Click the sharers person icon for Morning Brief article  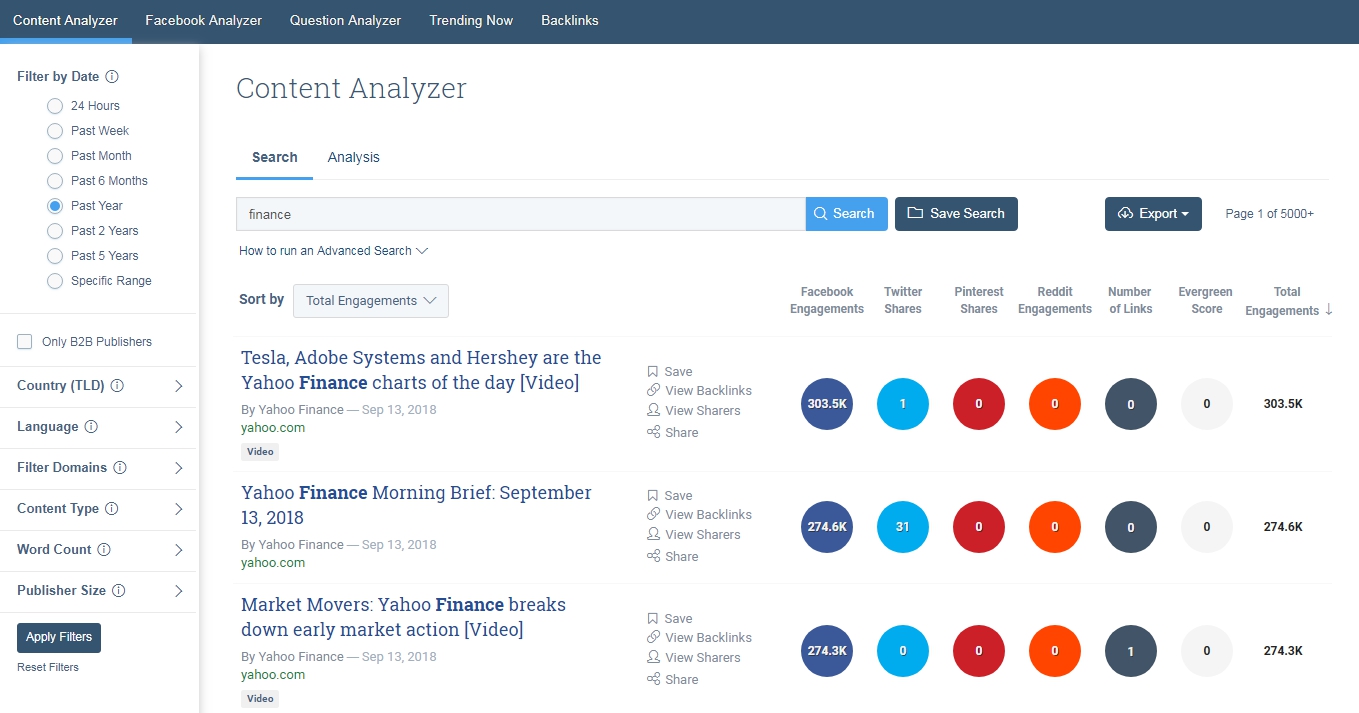[x=653, y=534]
